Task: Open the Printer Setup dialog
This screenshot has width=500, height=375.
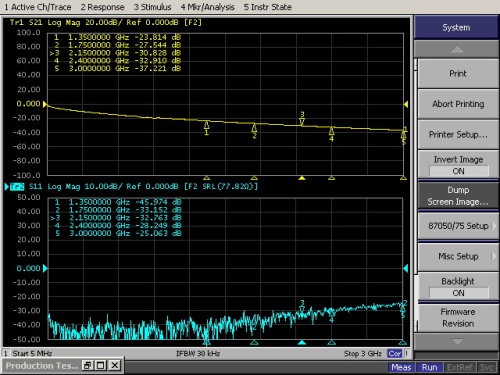Action: click(458, 135)
